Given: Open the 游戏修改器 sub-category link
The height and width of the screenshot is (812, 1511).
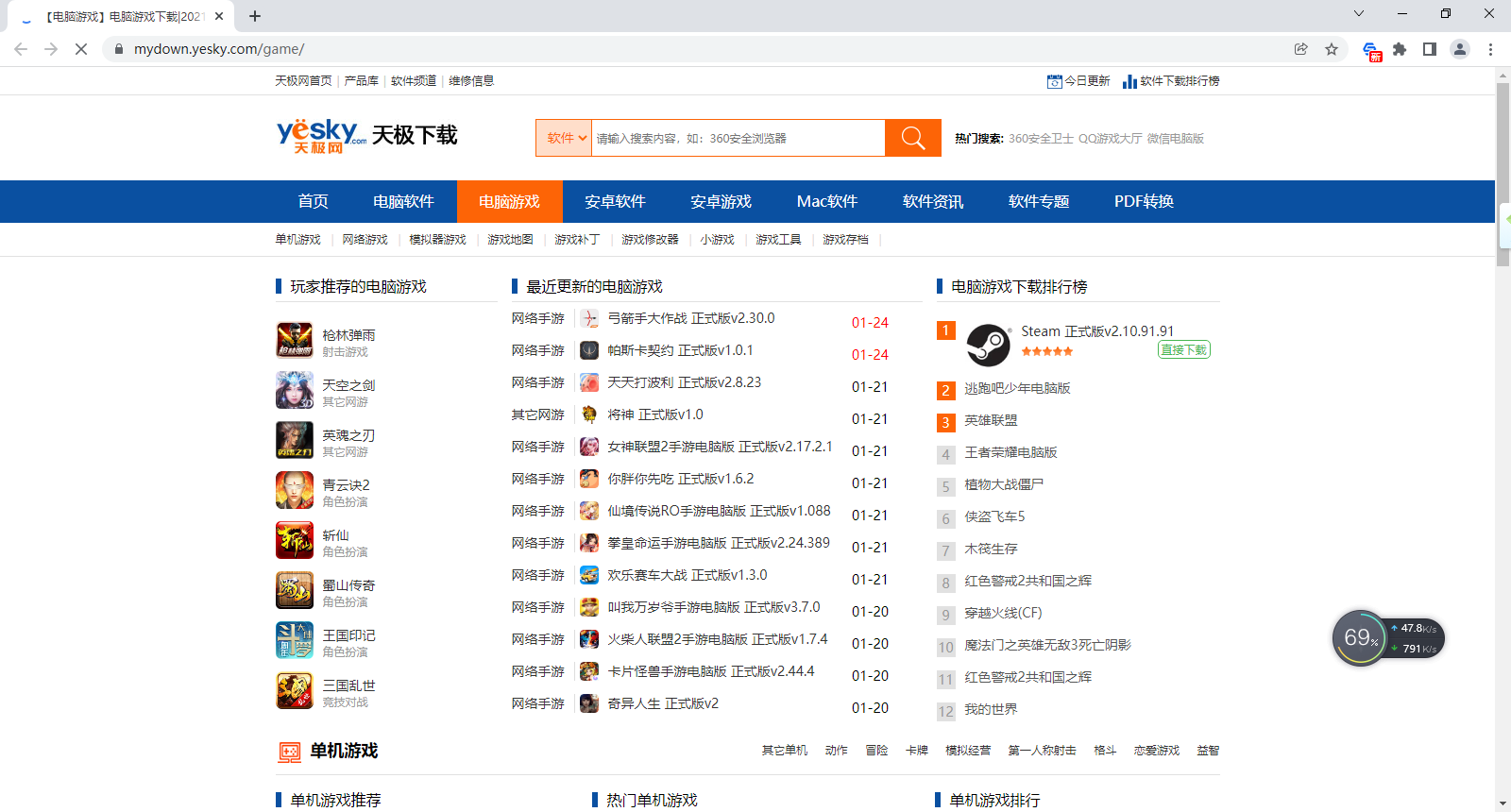Looking at the screenshot, I should pos(651,240).
